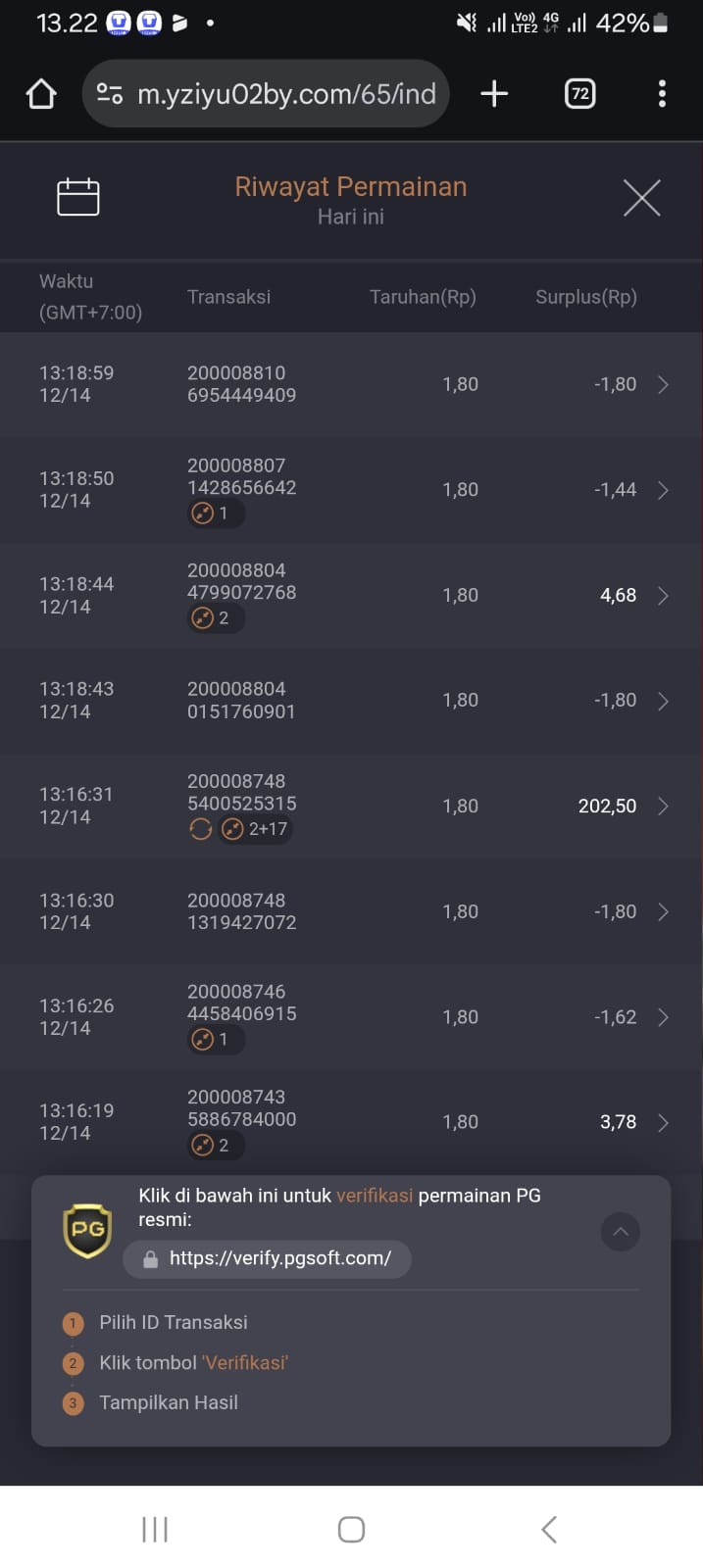Open the calendar date picker icon
Image resolution: width=703 pixels, height=1568 pixels.
78,197
